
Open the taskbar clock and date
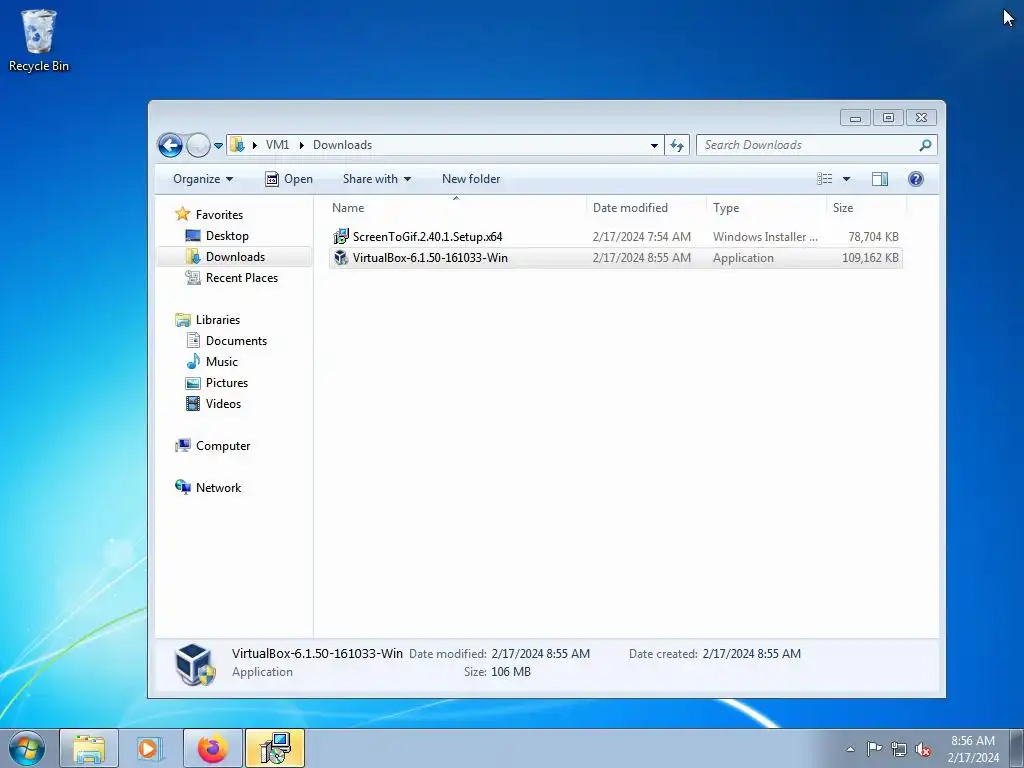(x=972, y=749)
